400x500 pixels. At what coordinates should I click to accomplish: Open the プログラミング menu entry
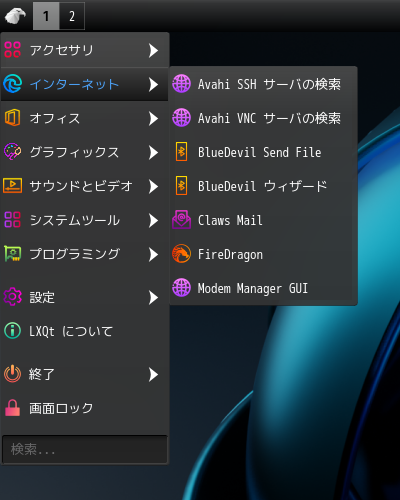click(x=85, y=254)
